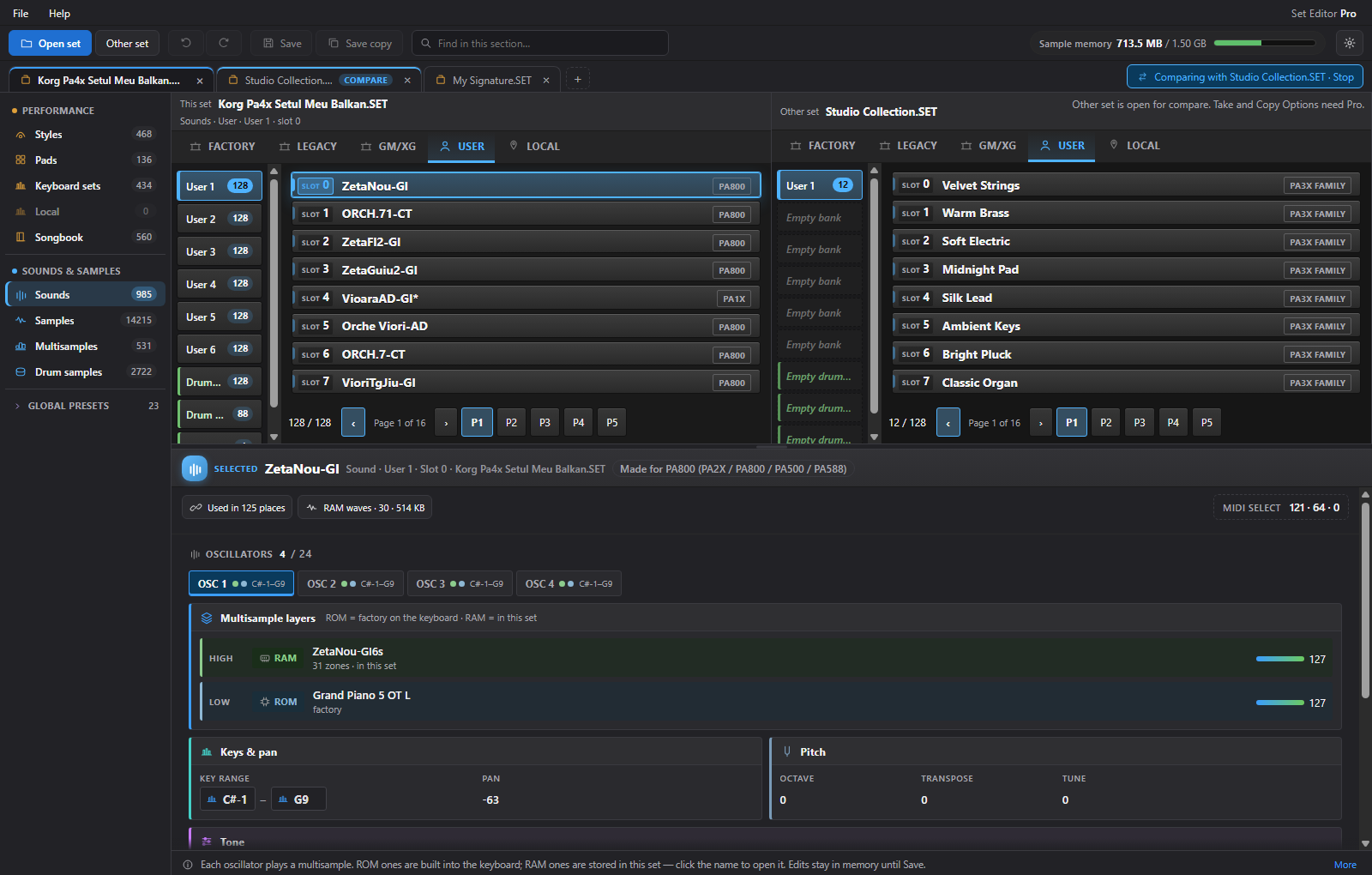Click the Find in this section field
The height and width of the screenshot is (875, 1372).
540,43
